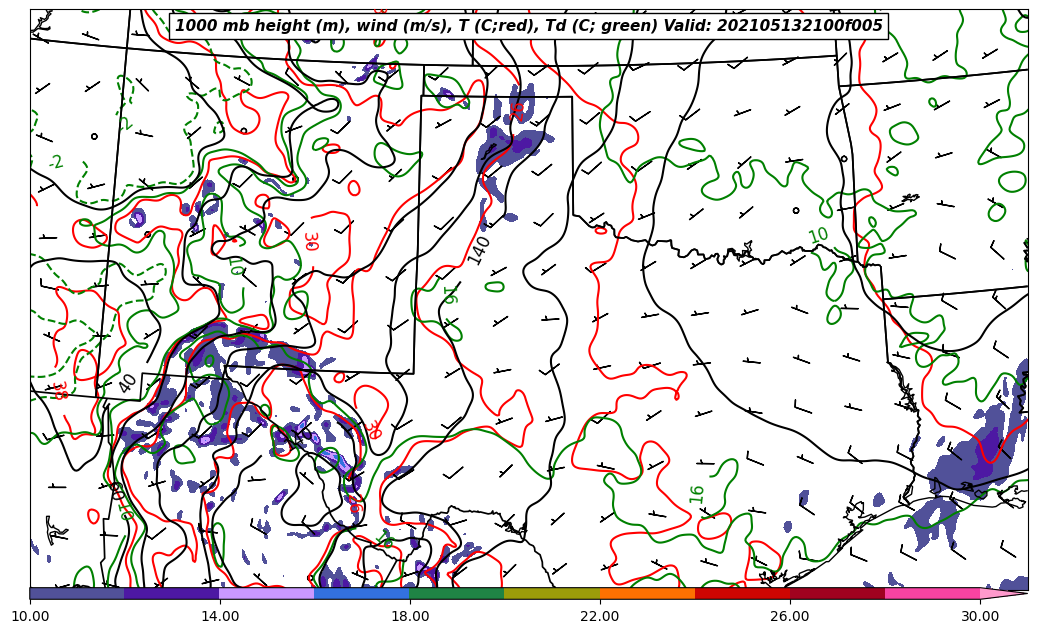This screenshot has height=633, width=1037.
Task: Click the light pink colorbar arrow tip
Action: (x=1004, y=593)
